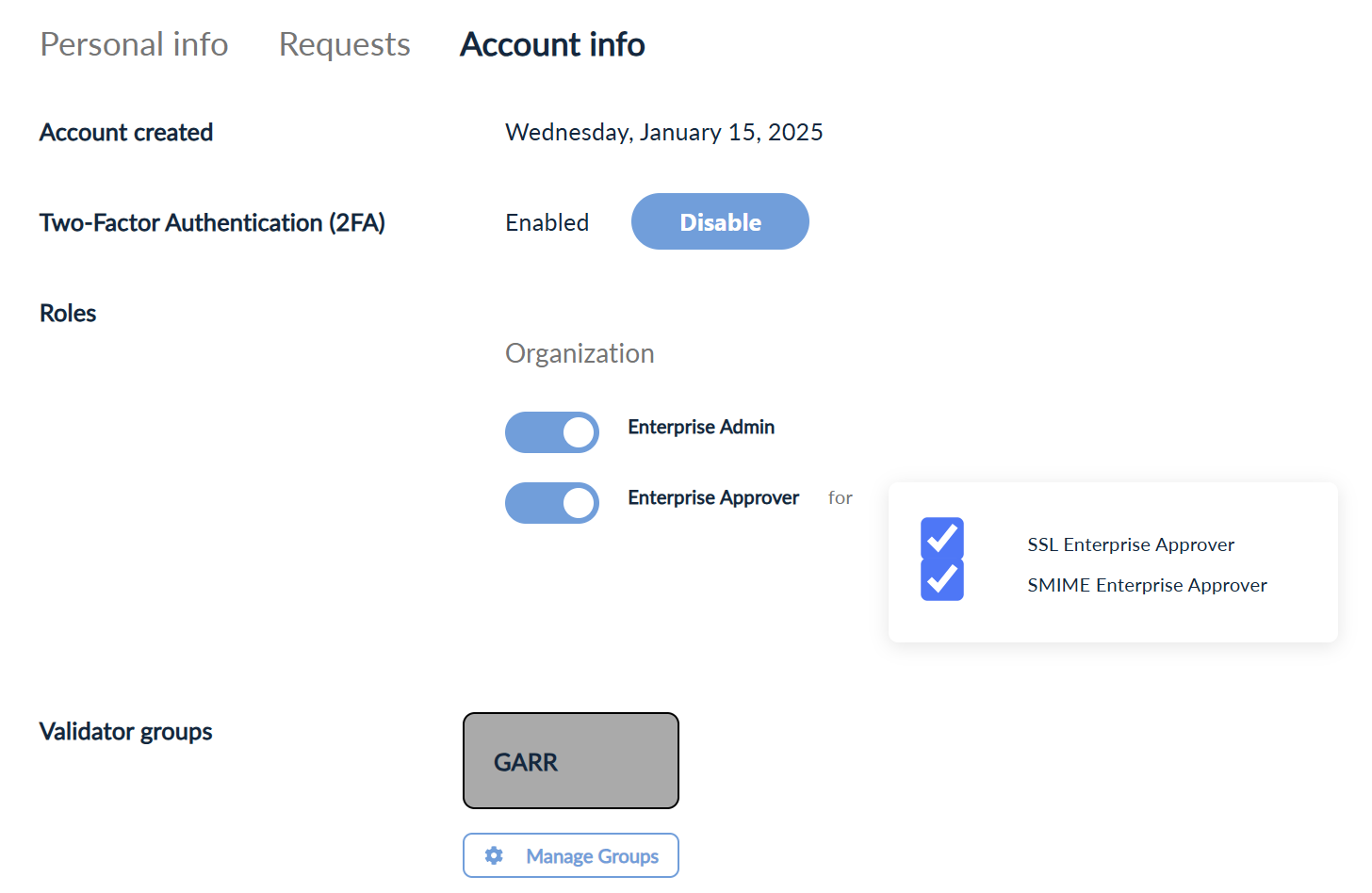Click the 'SMIME Enterprise Approver' label
This screenshot has height=893, width=1372.
click(x=1147, y=585)
